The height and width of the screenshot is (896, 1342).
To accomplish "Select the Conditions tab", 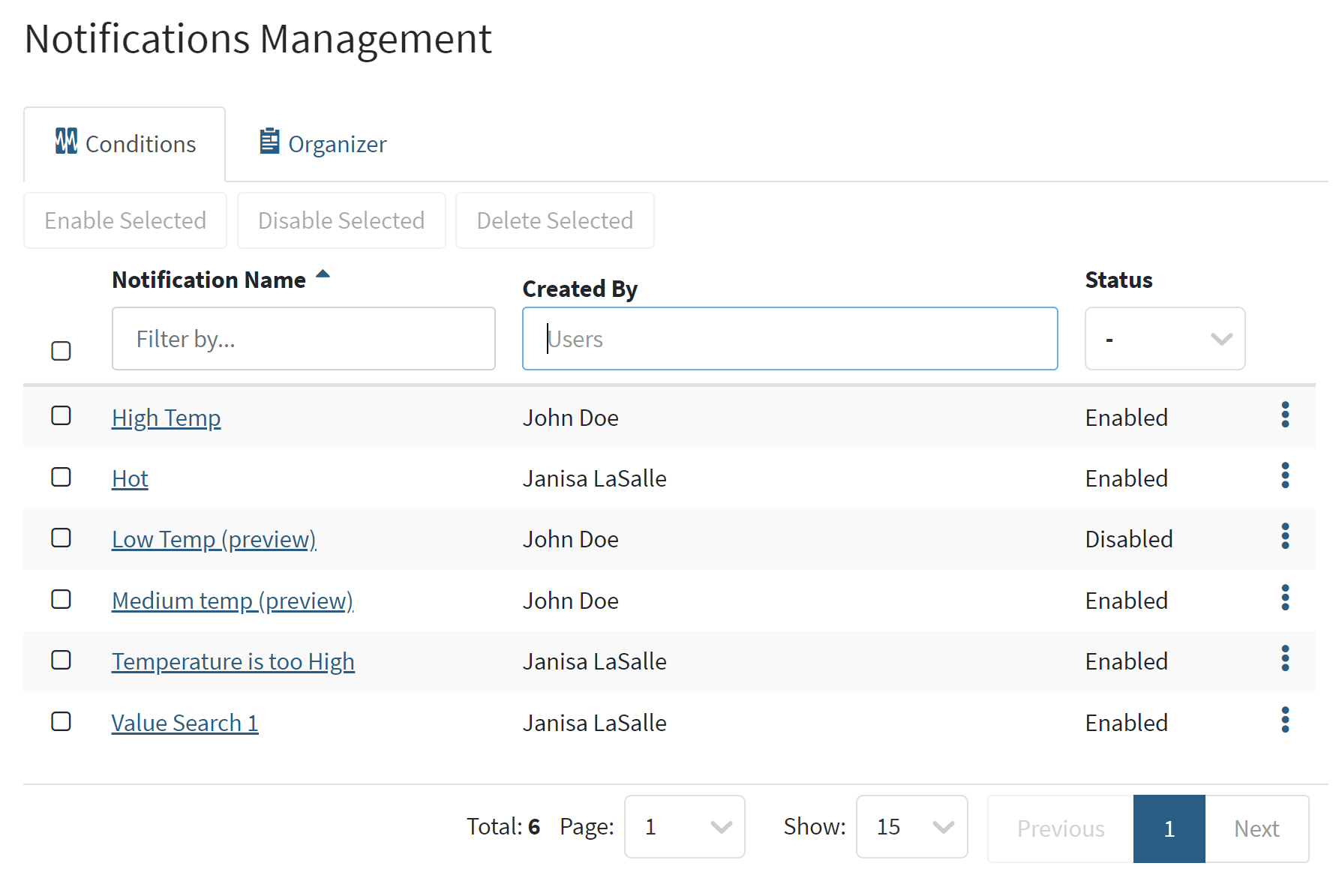I will pos(140,143).
